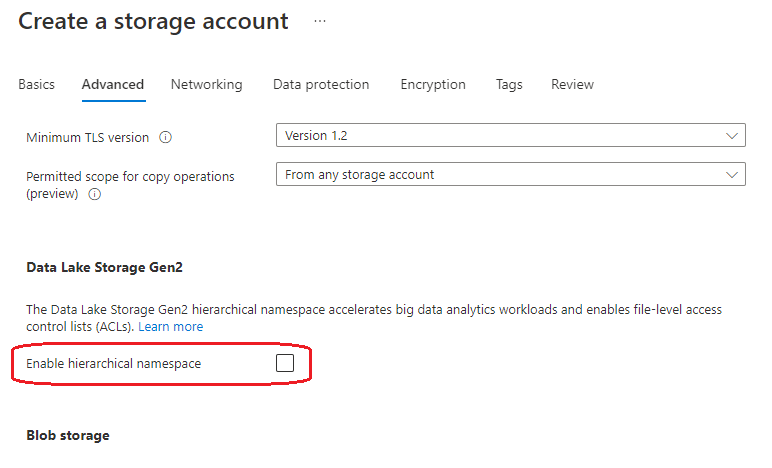
Task: Expand the Permitted scope for copy operations dropdown
Action: click(510, 174)
